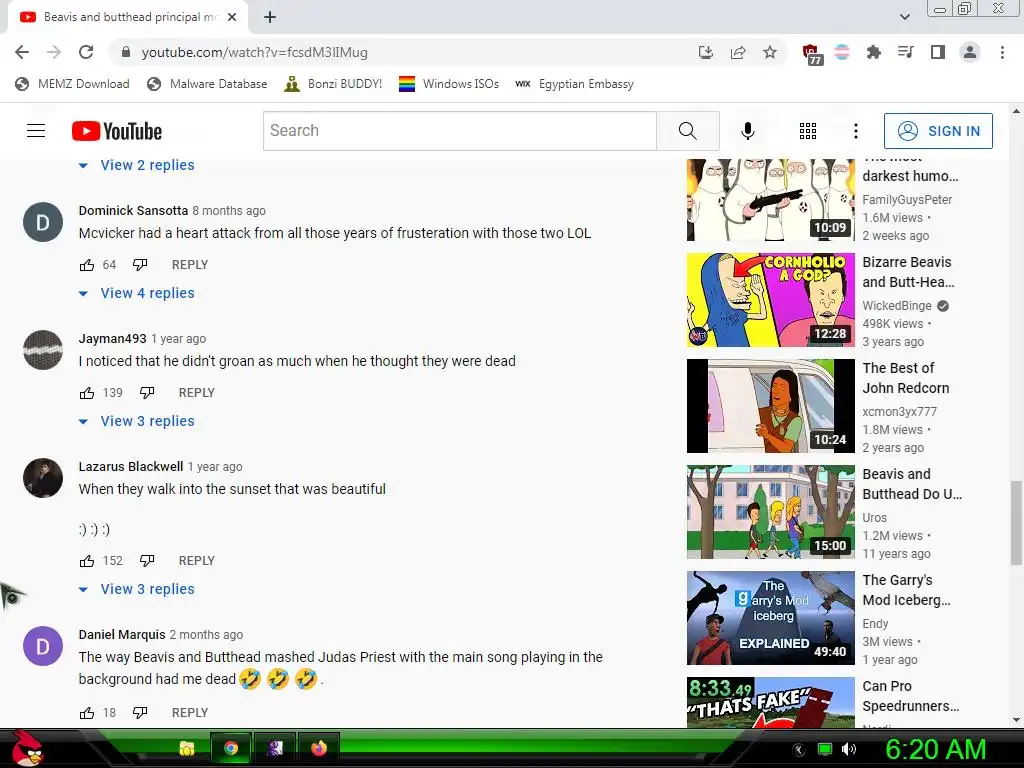Open the tab search chevron dropdown

(x=904, y=17)
